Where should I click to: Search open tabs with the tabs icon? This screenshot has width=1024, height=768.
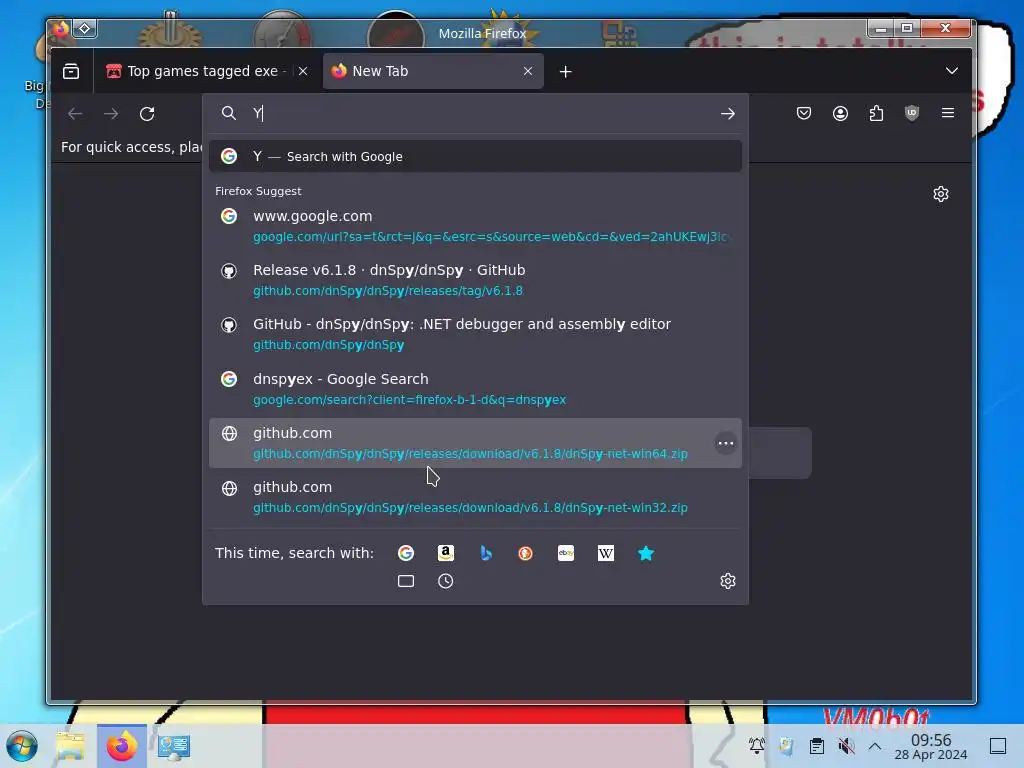406,581
